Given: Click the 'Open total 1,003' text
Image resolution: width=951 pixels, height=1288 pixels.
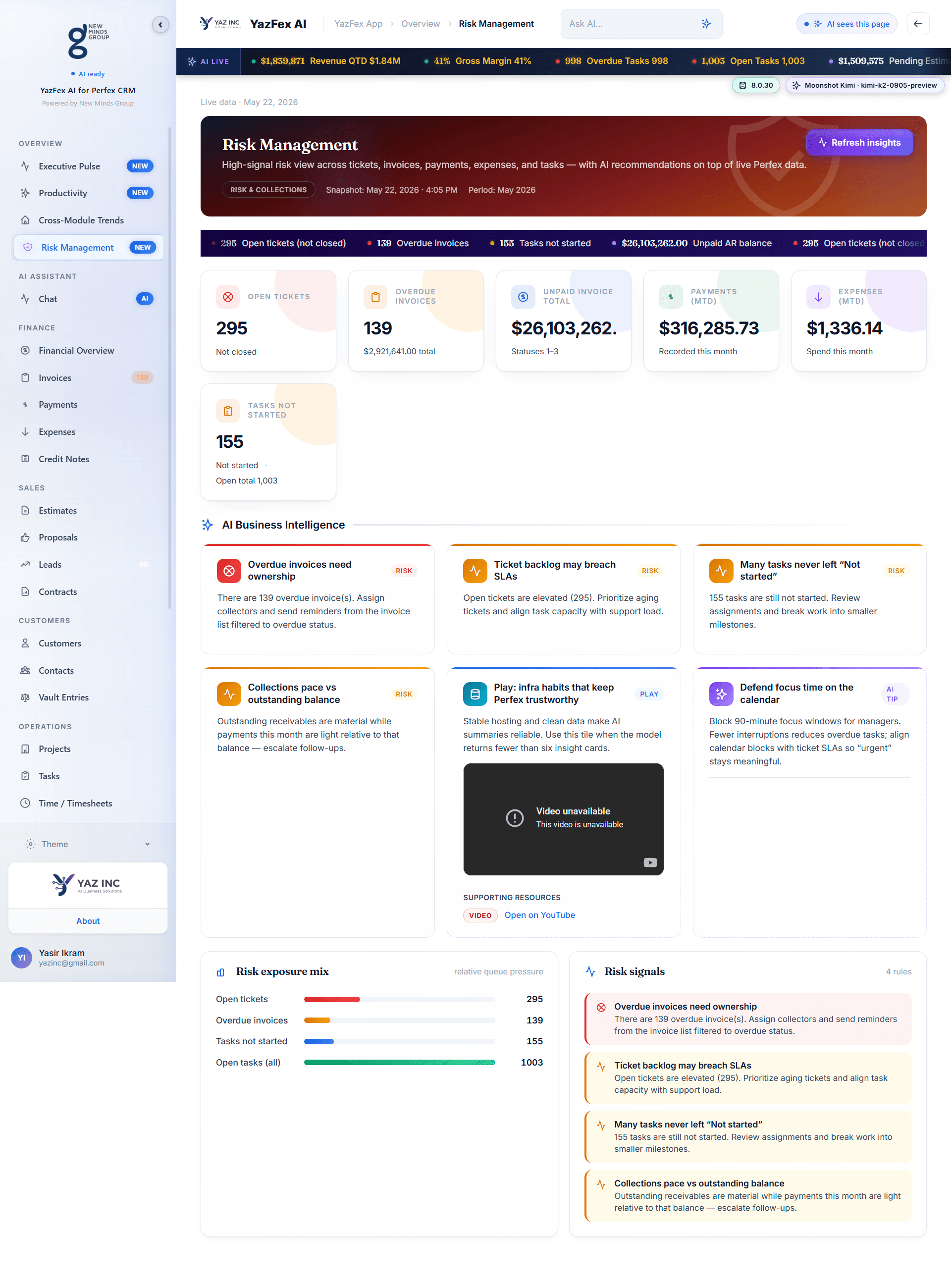Looking at the screenshot, I should (x=246, y=480).
